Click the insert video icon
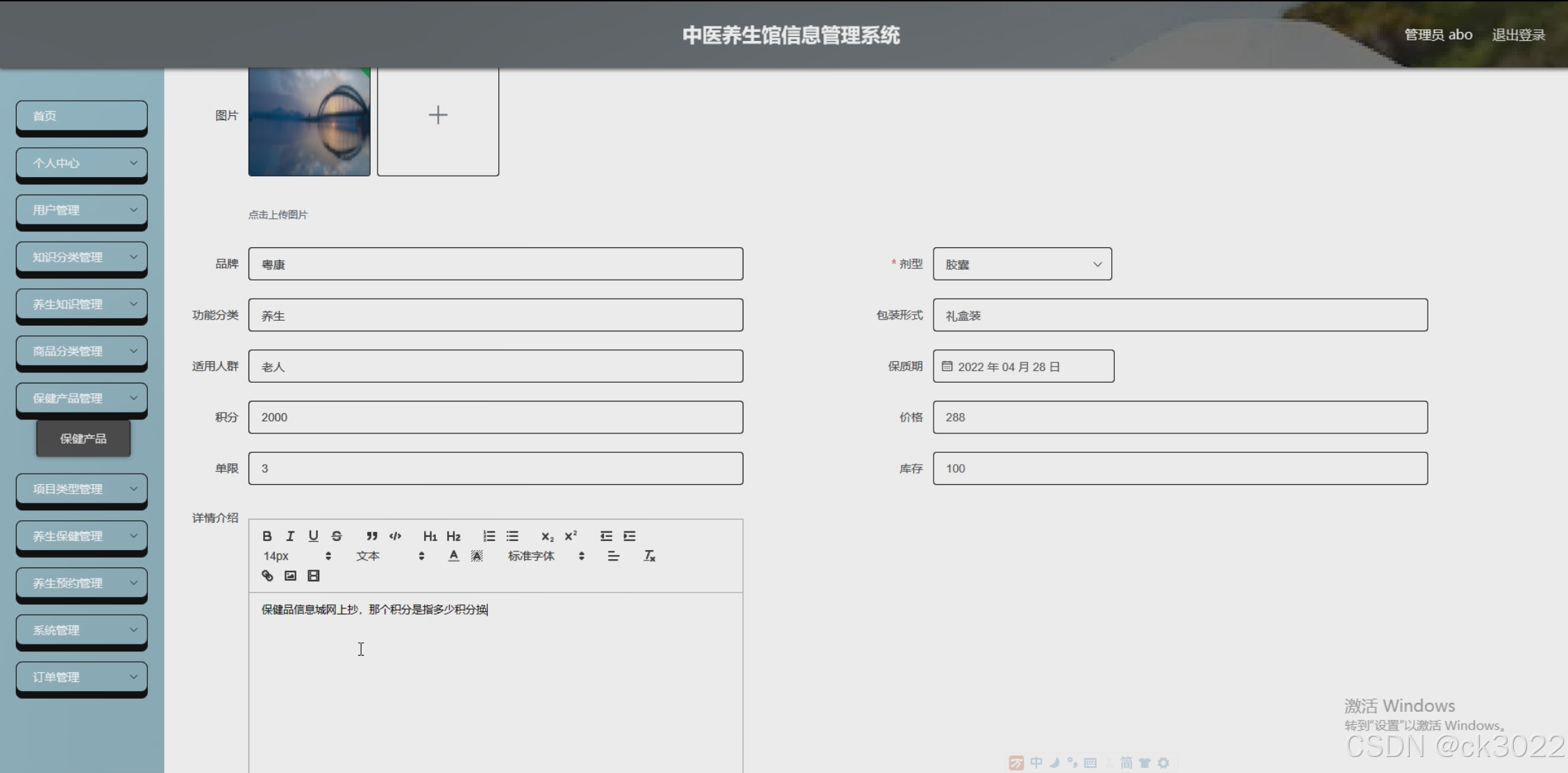 point(314,576)
